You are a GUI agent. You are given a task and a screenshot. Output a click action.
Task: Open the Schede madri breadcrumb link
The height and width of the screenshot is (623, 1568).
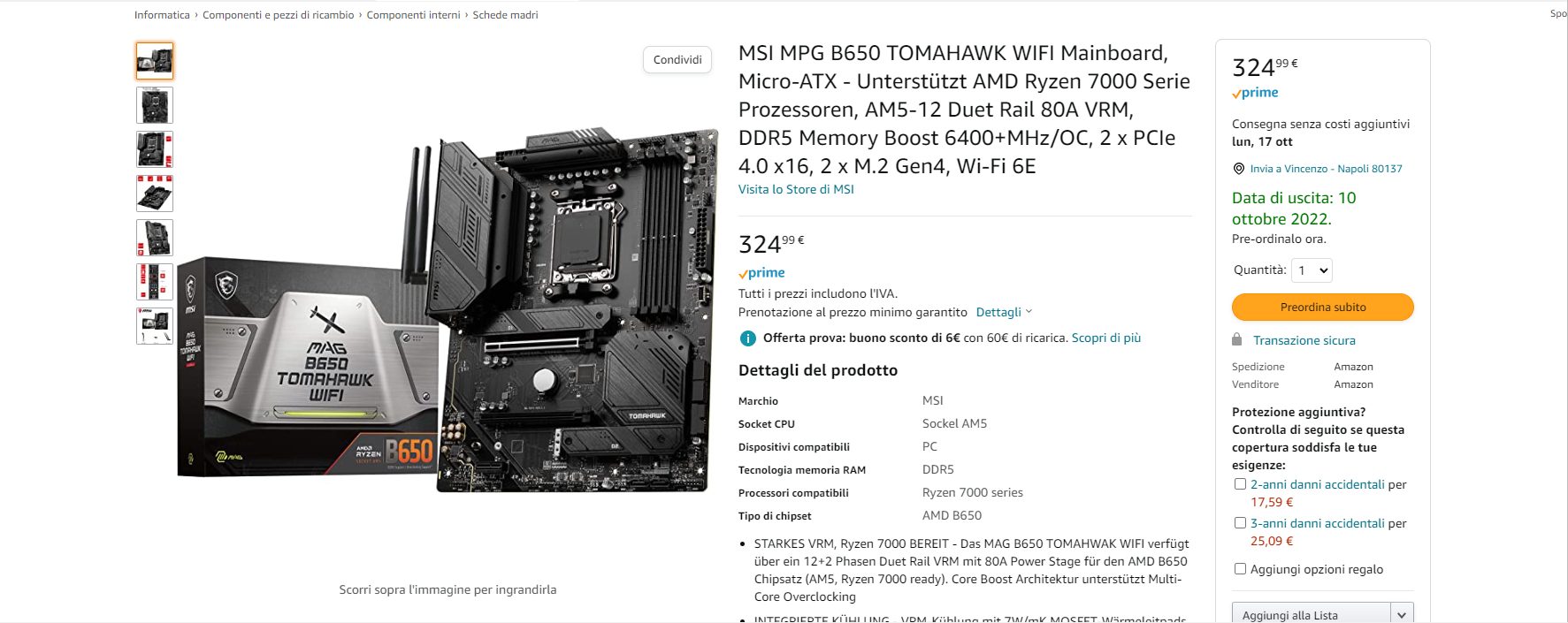[505, 15]
